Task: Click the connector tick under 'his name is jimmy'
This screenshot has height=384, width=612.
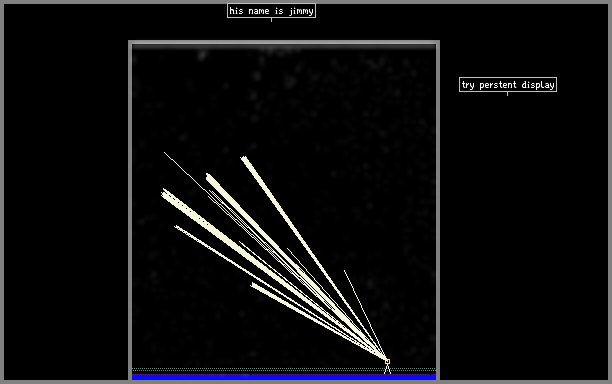Action: [x=271, y=20]
